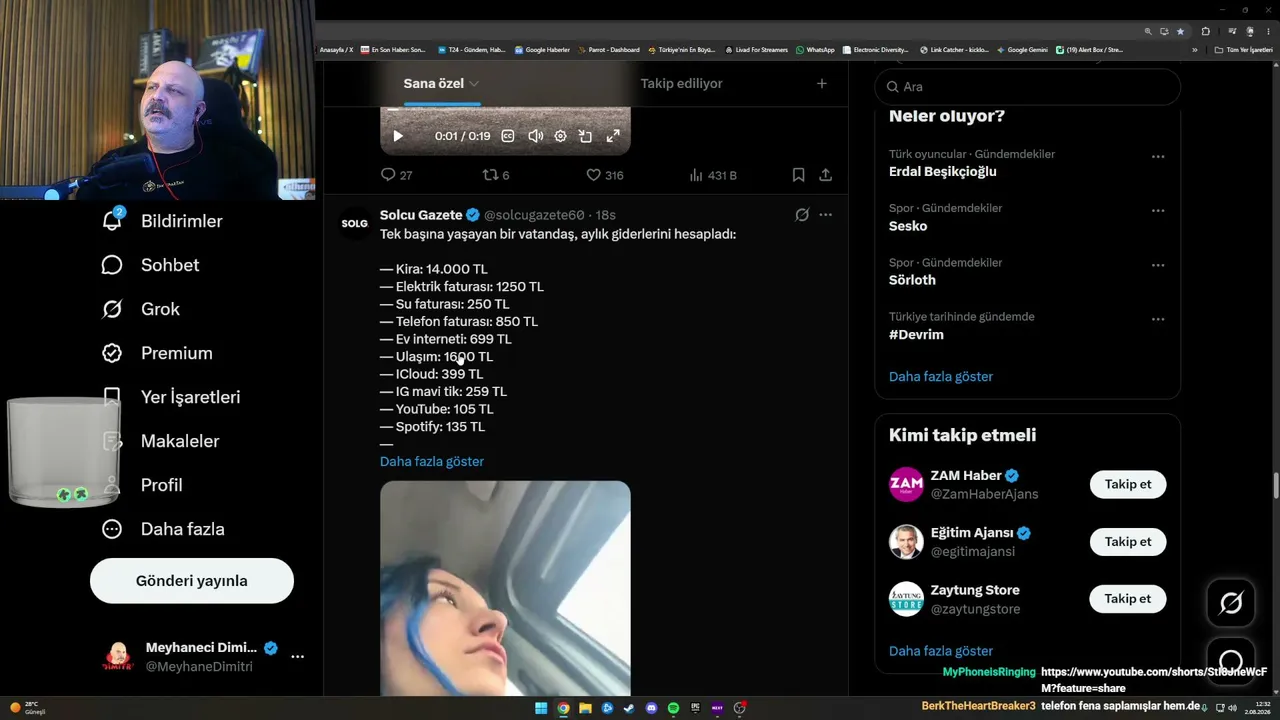
Task: Share the video post
Action: point(825,175)
